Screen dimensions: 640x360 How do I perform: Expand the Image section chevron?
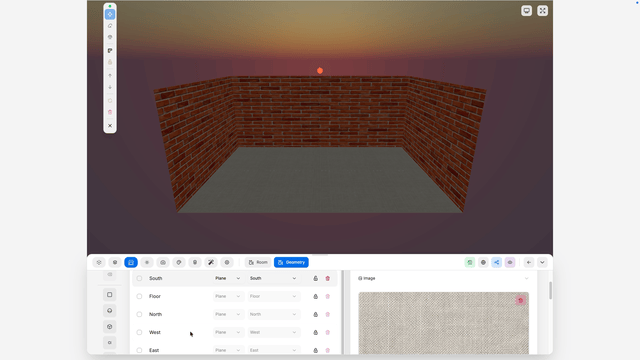pyautogui.click(x=527, y=278)
